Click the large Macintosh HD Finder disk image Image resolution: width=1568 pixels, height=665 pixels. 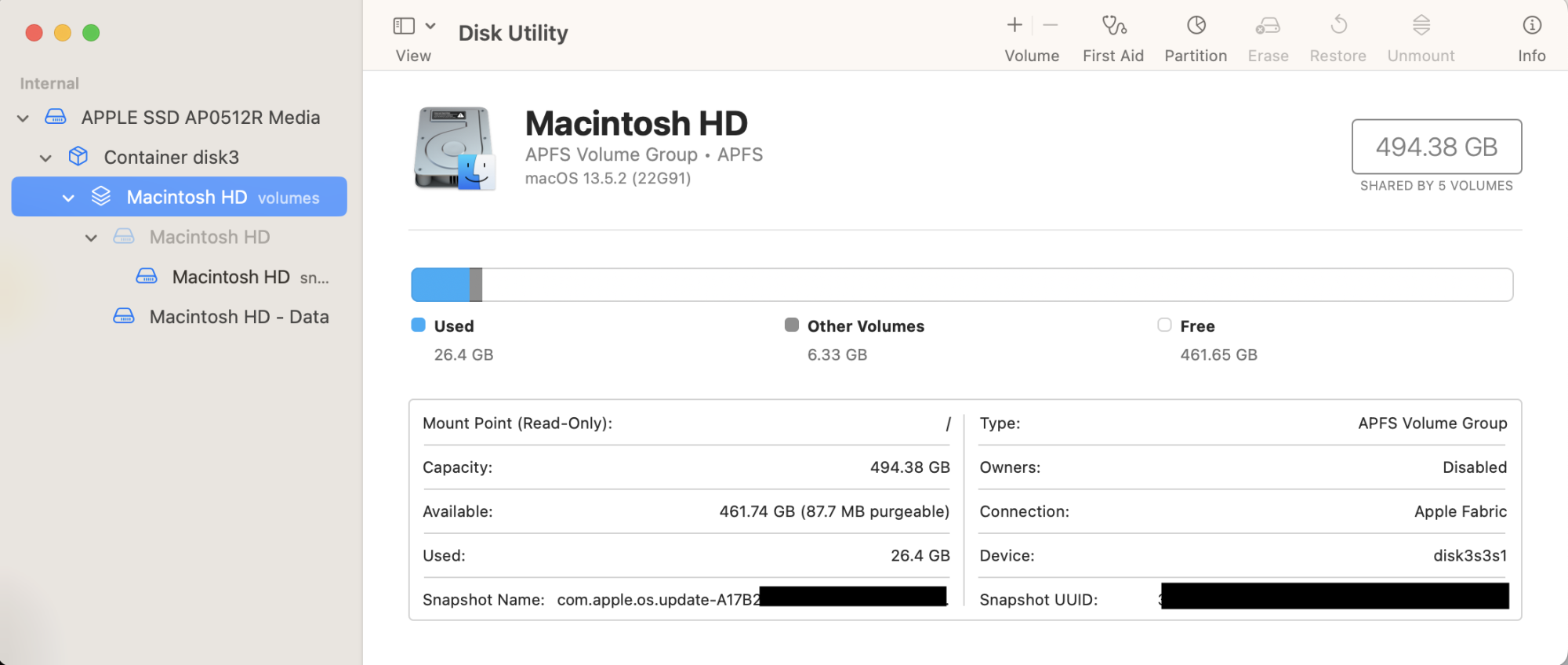[x=455, y=148]
